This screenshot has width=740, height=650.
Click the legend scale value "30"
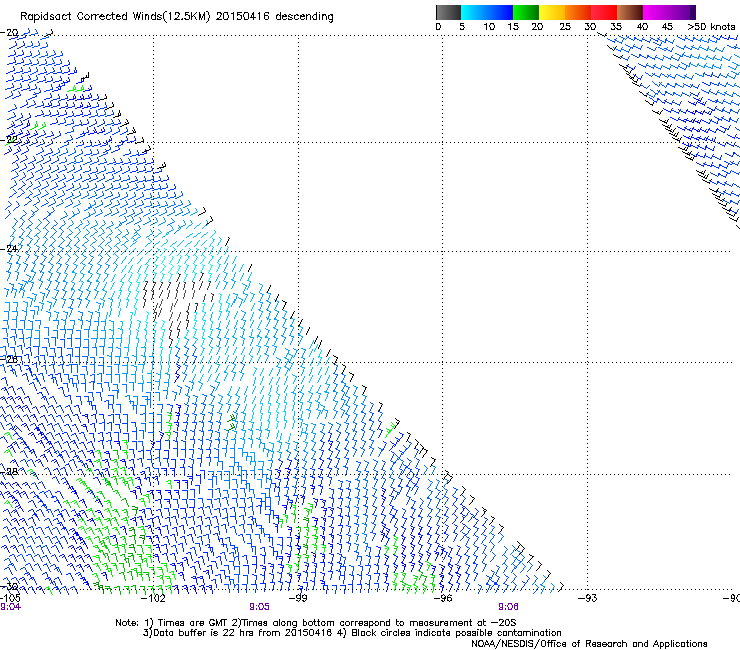pyautogui.click(x=590, y=27)
